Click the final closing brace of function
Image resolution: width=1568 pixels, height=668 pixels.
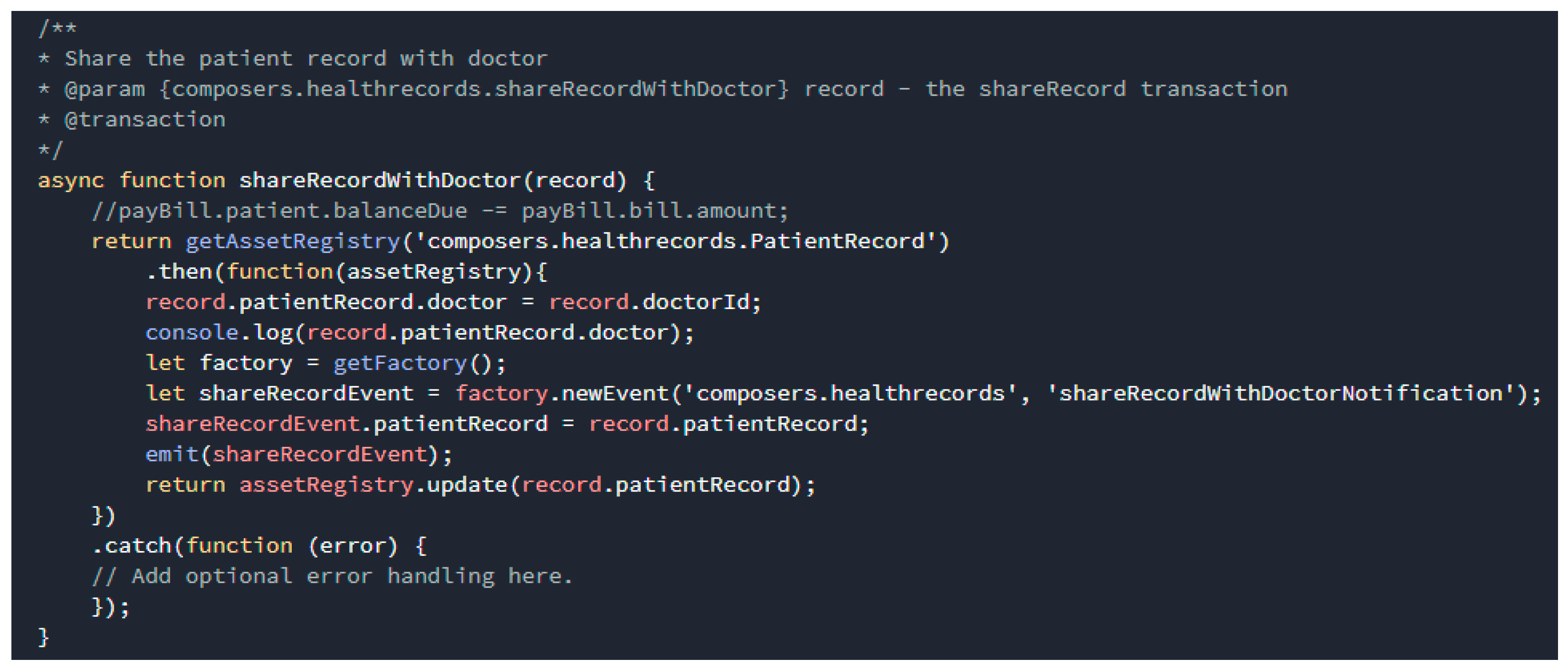pyautogui.click(x=43, y=637)
